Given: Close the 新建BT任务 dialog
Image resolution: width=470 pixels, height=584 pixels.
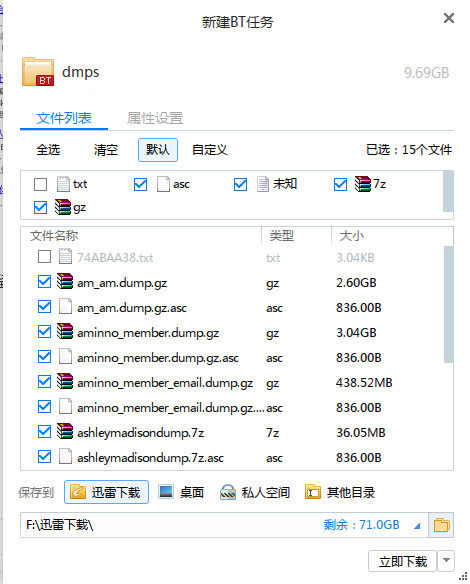Looking at the screenshot, I should 449,18.
